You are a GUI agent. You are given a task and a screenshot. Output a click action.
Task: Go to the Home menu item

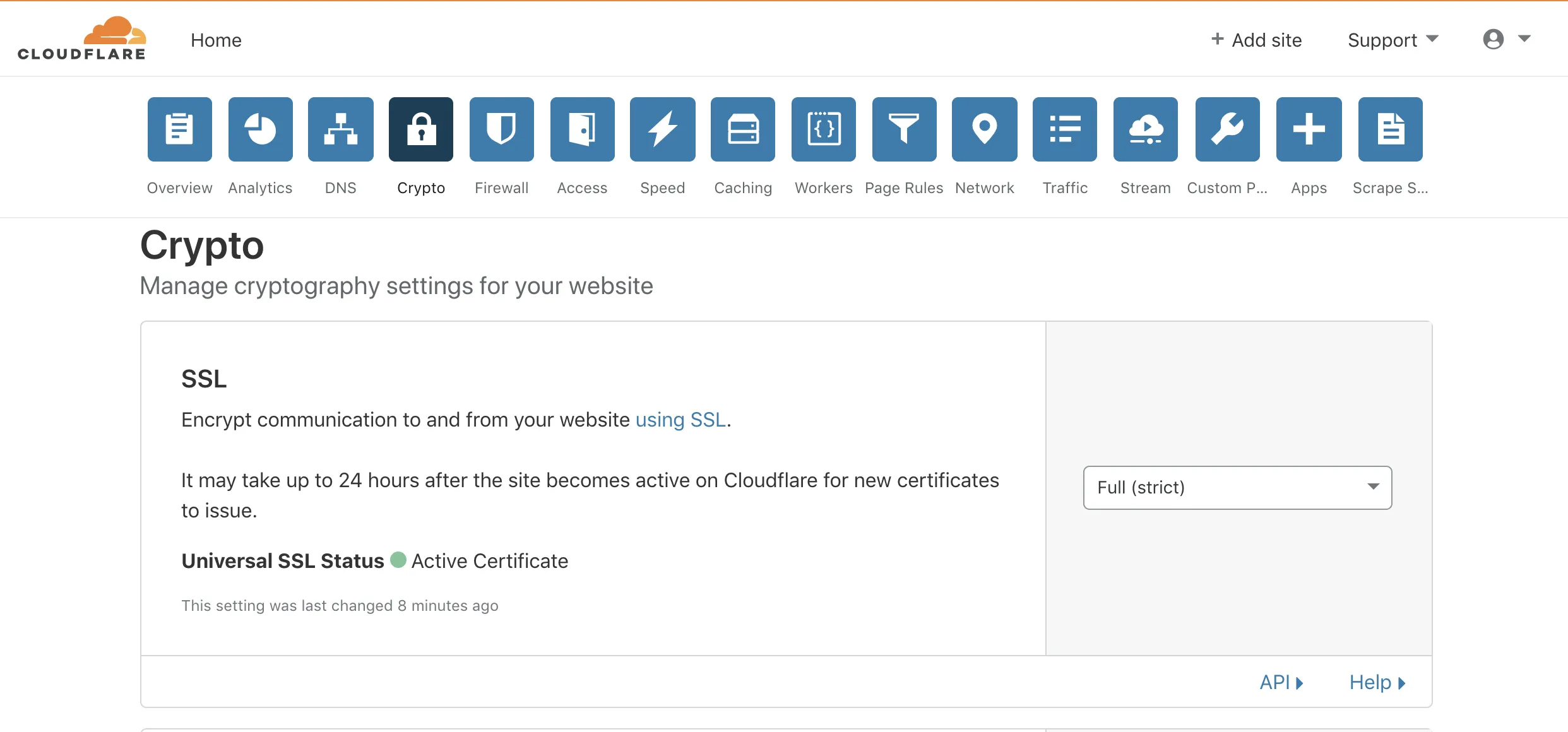216,40
